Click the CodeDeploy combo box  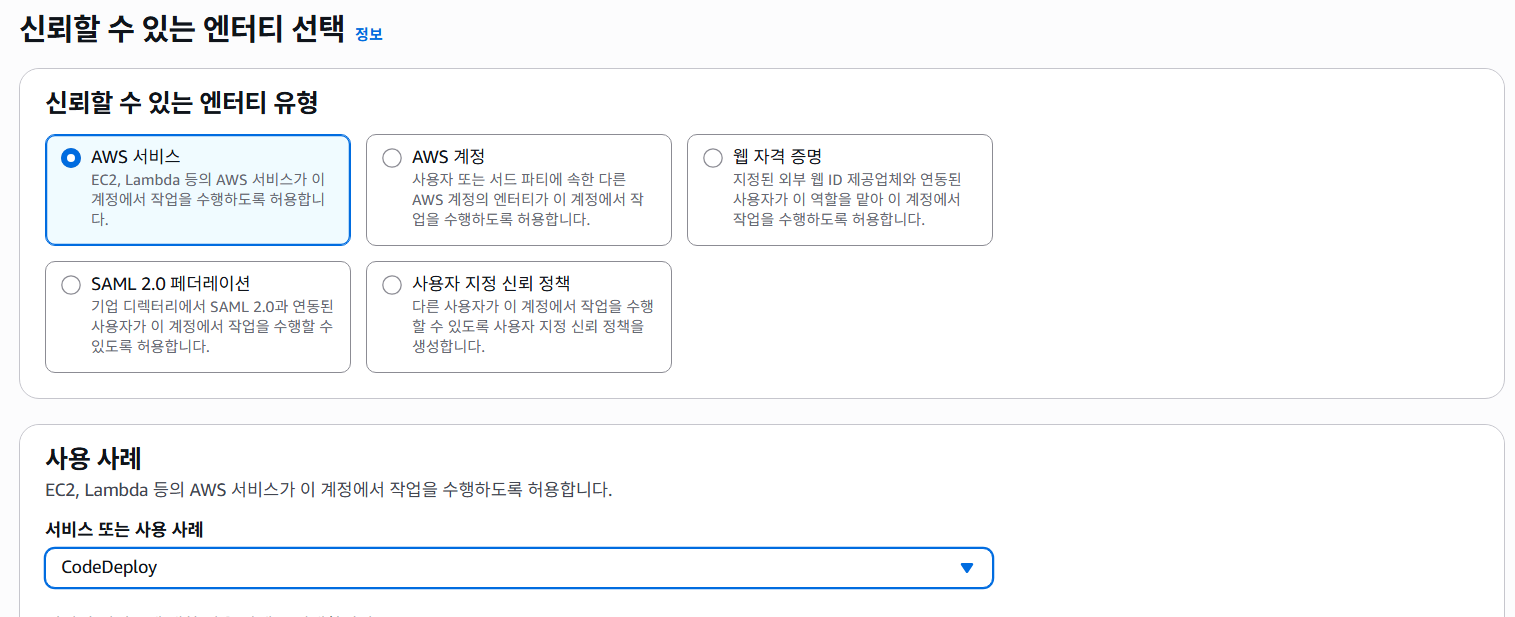(x=518, y=567)
